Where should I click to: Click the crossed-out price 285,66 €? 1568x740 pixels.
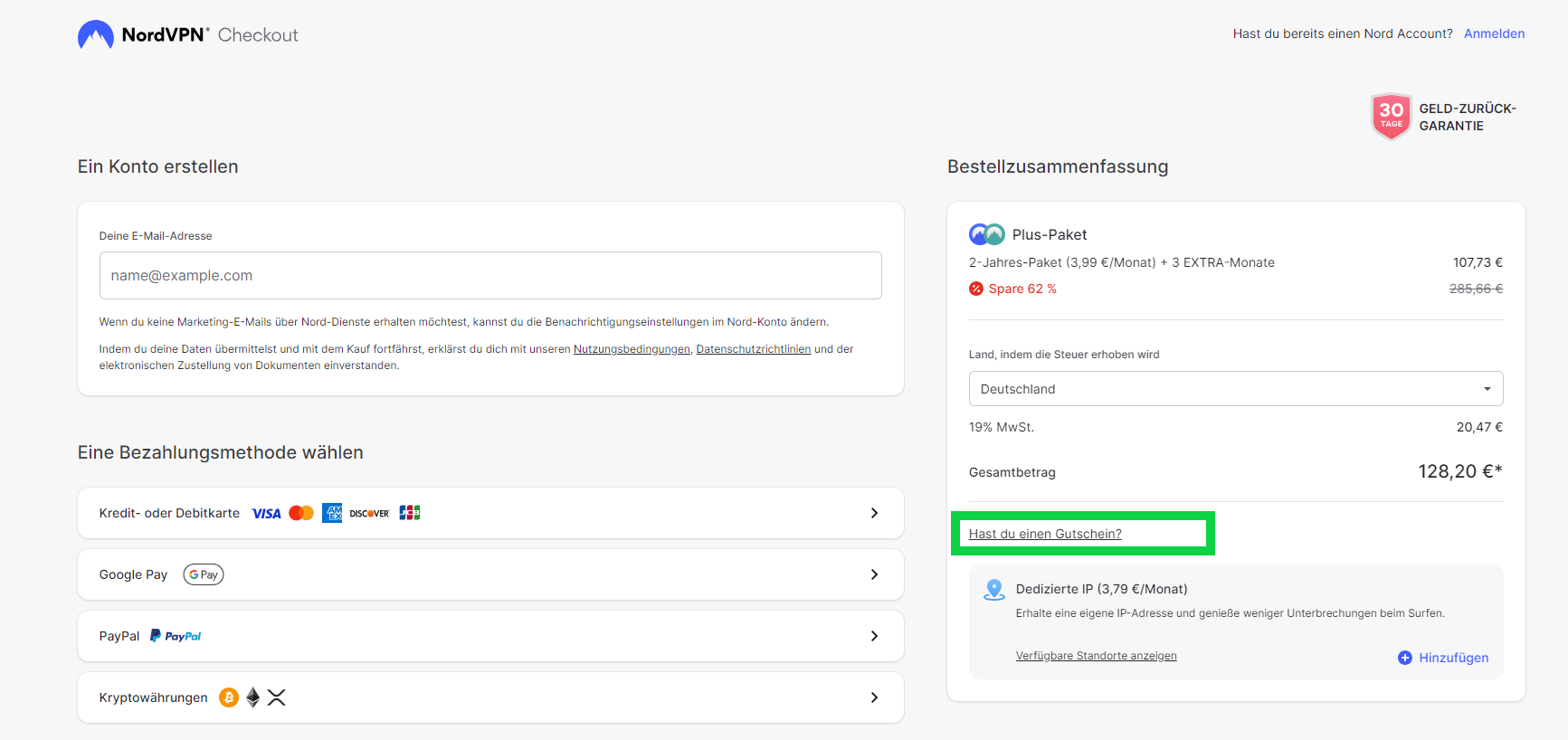1476,289
